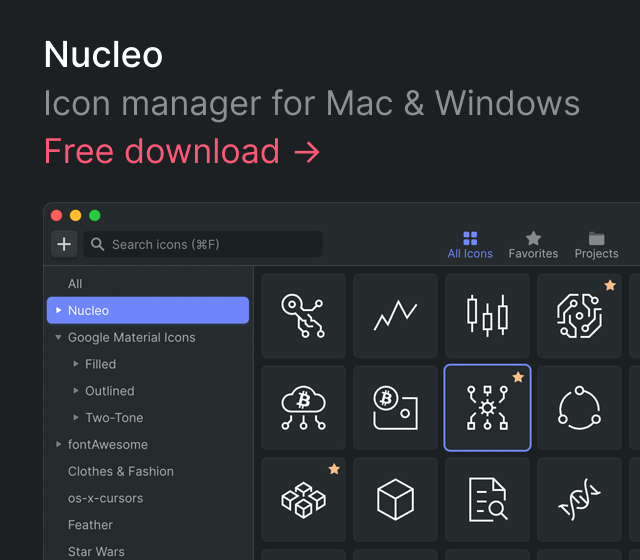
Task: Expand the Nucleo disclosure triangle
Action: pyautogui.click(x=58, y=310)
